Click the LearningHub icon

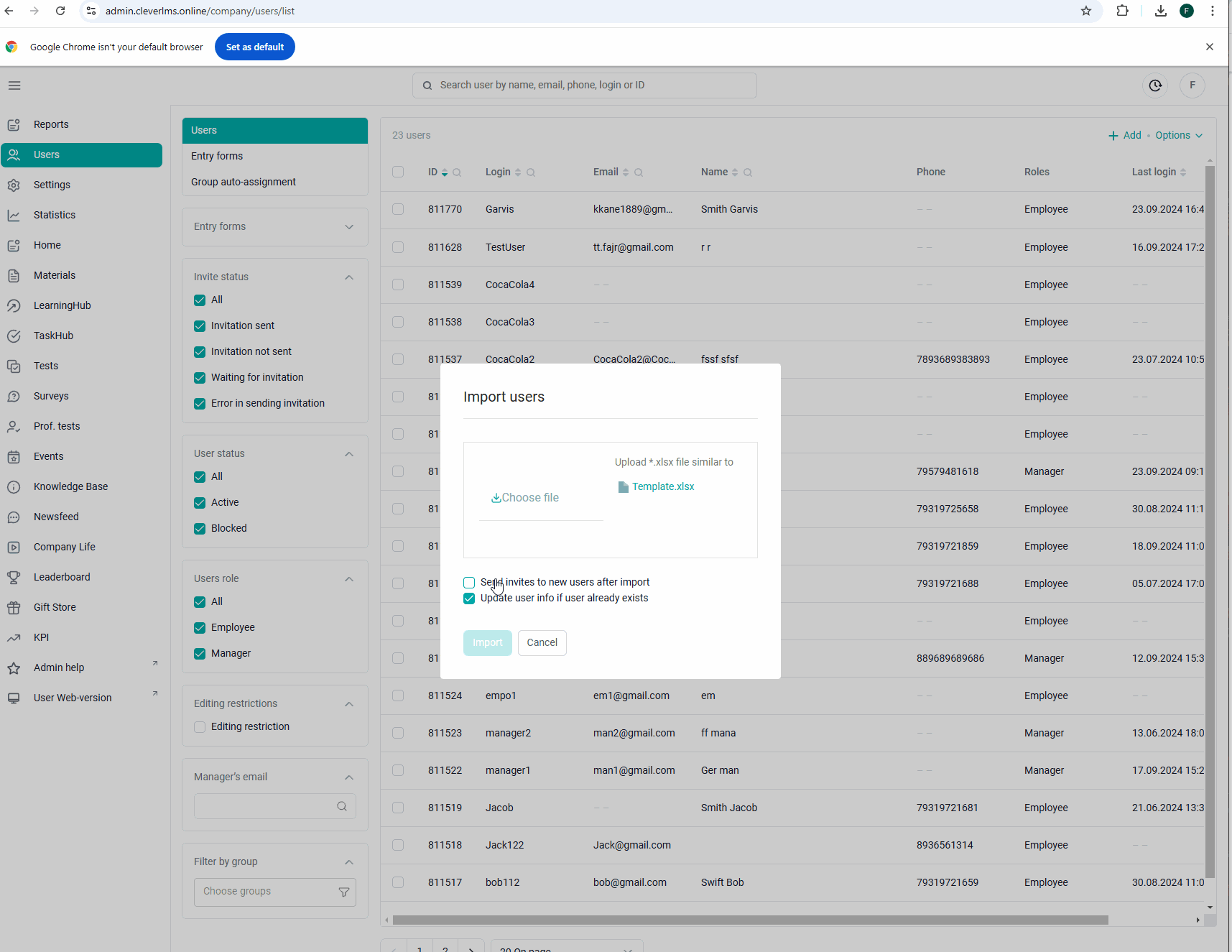click(x=14, y=305)
